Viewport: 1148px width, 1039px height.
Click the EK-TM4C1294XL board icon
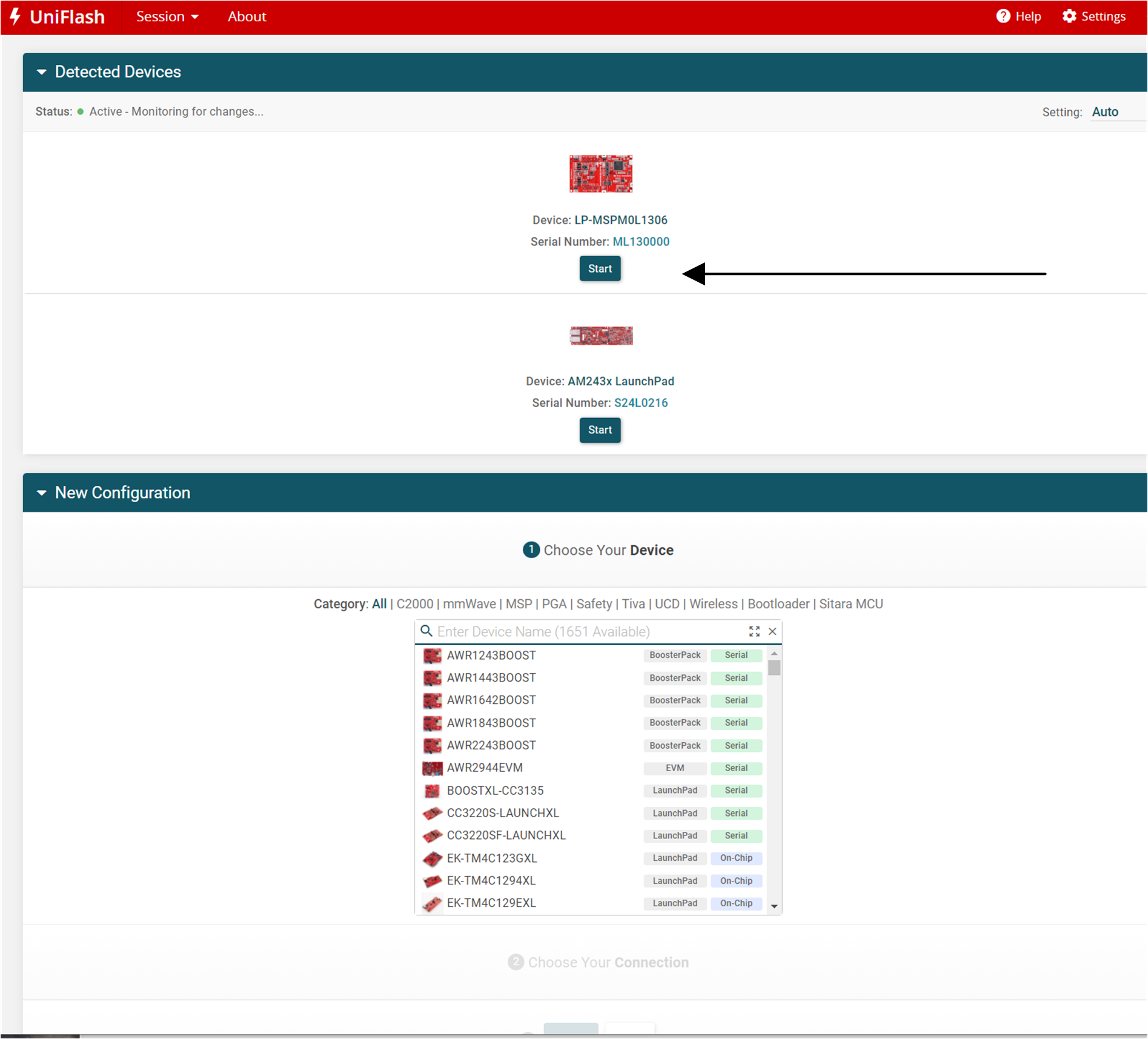(x=432, y=881)
